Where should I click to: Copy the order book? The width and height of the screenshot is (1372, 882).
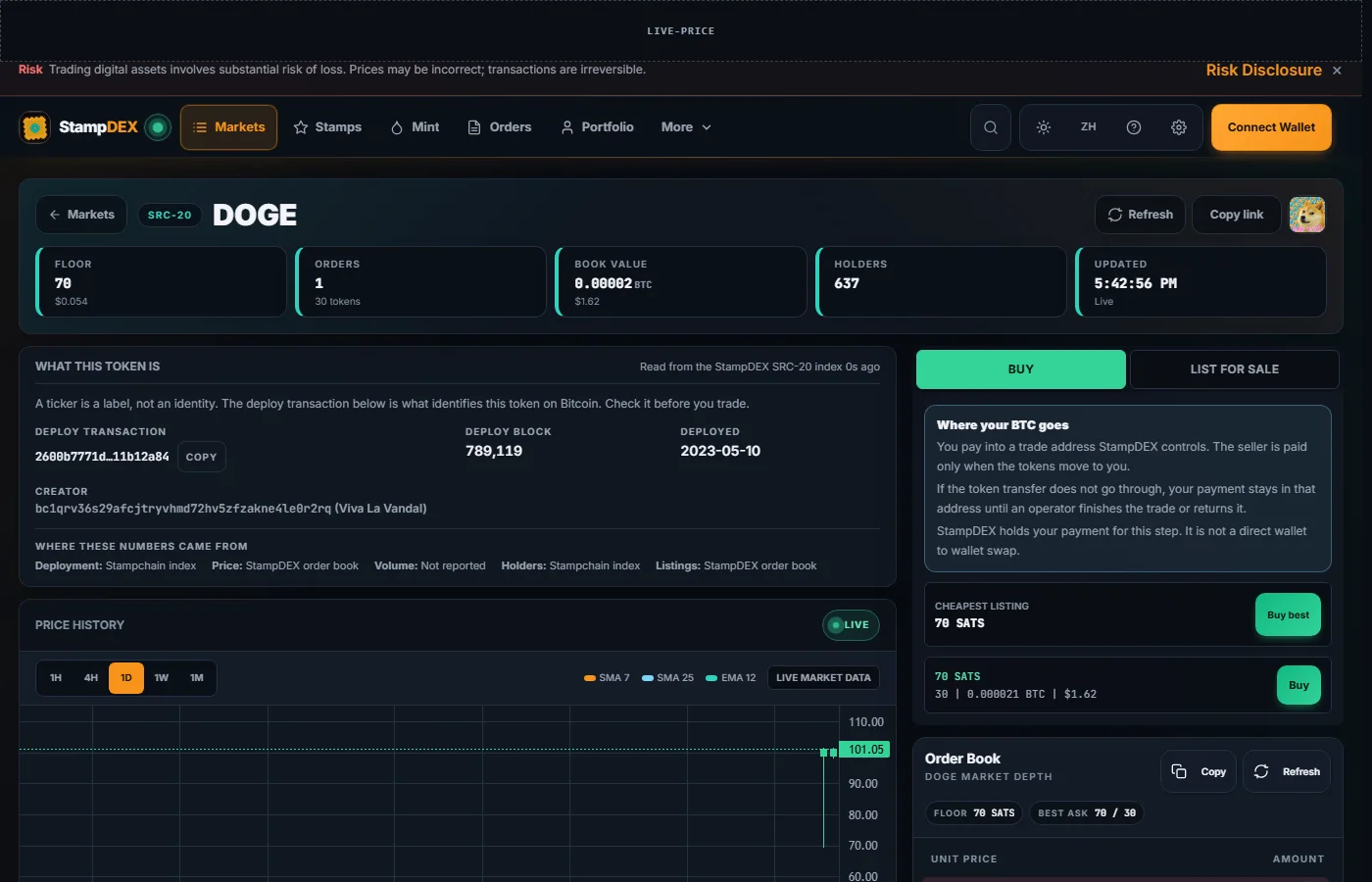point(1199,772)
